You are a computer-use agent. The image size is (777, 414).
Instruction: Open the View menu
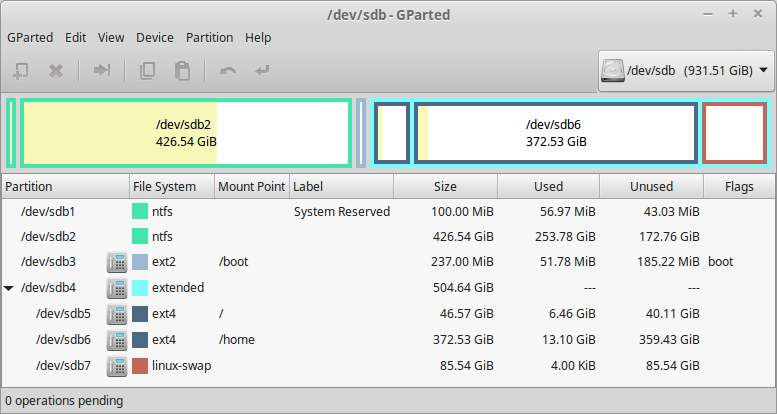[x=111, y=38]
